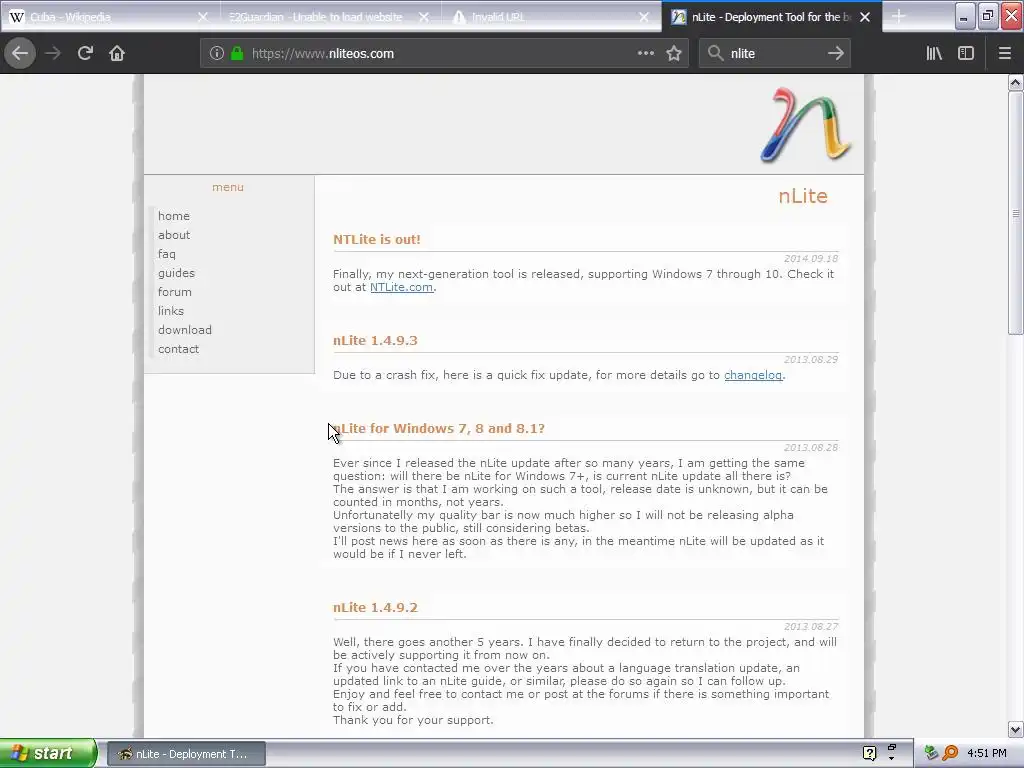
Task: Open the guides menu link
Action: [176, 273]
